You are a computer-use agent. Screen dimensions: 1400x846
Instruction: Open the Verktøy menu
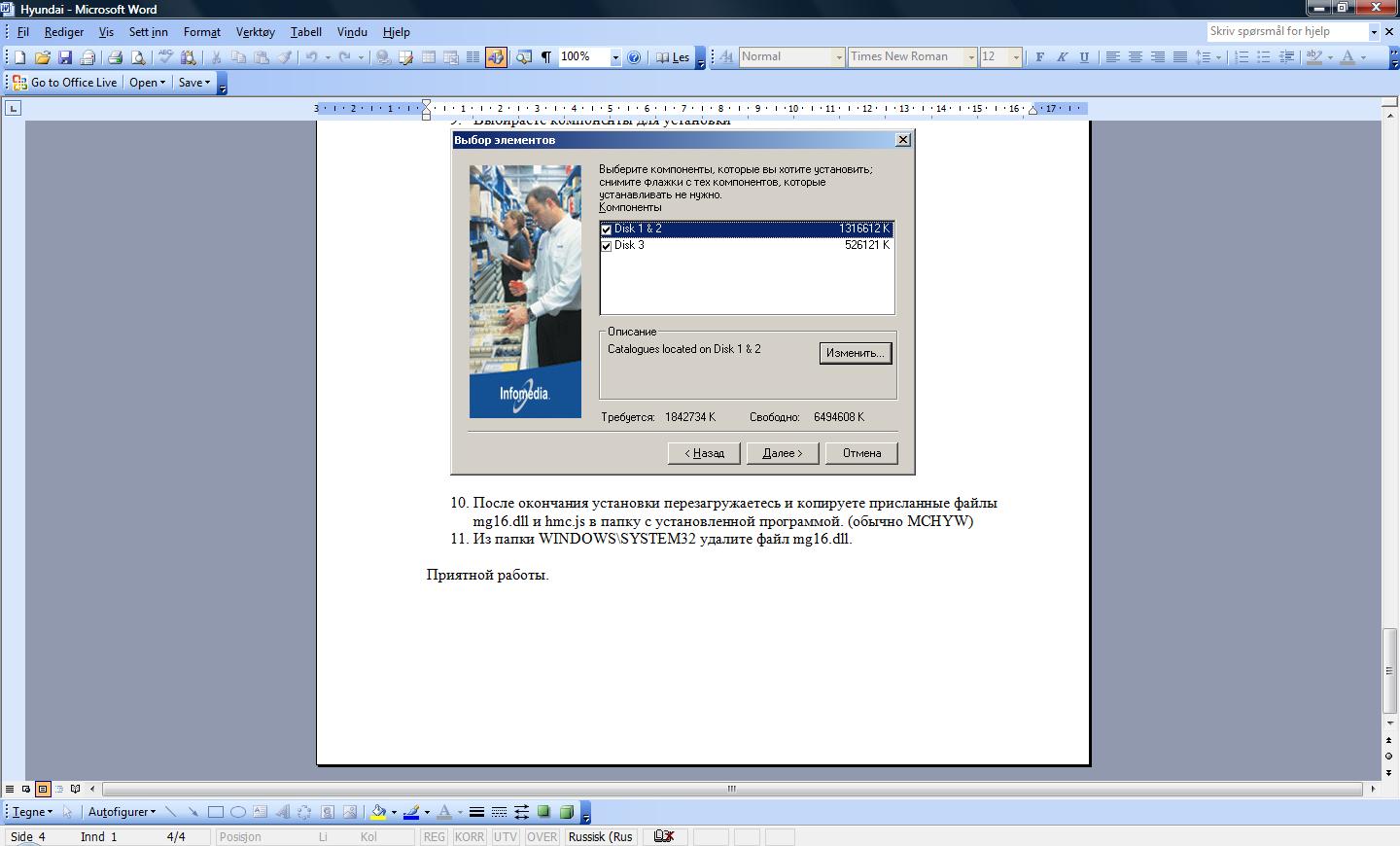(255, 32)
